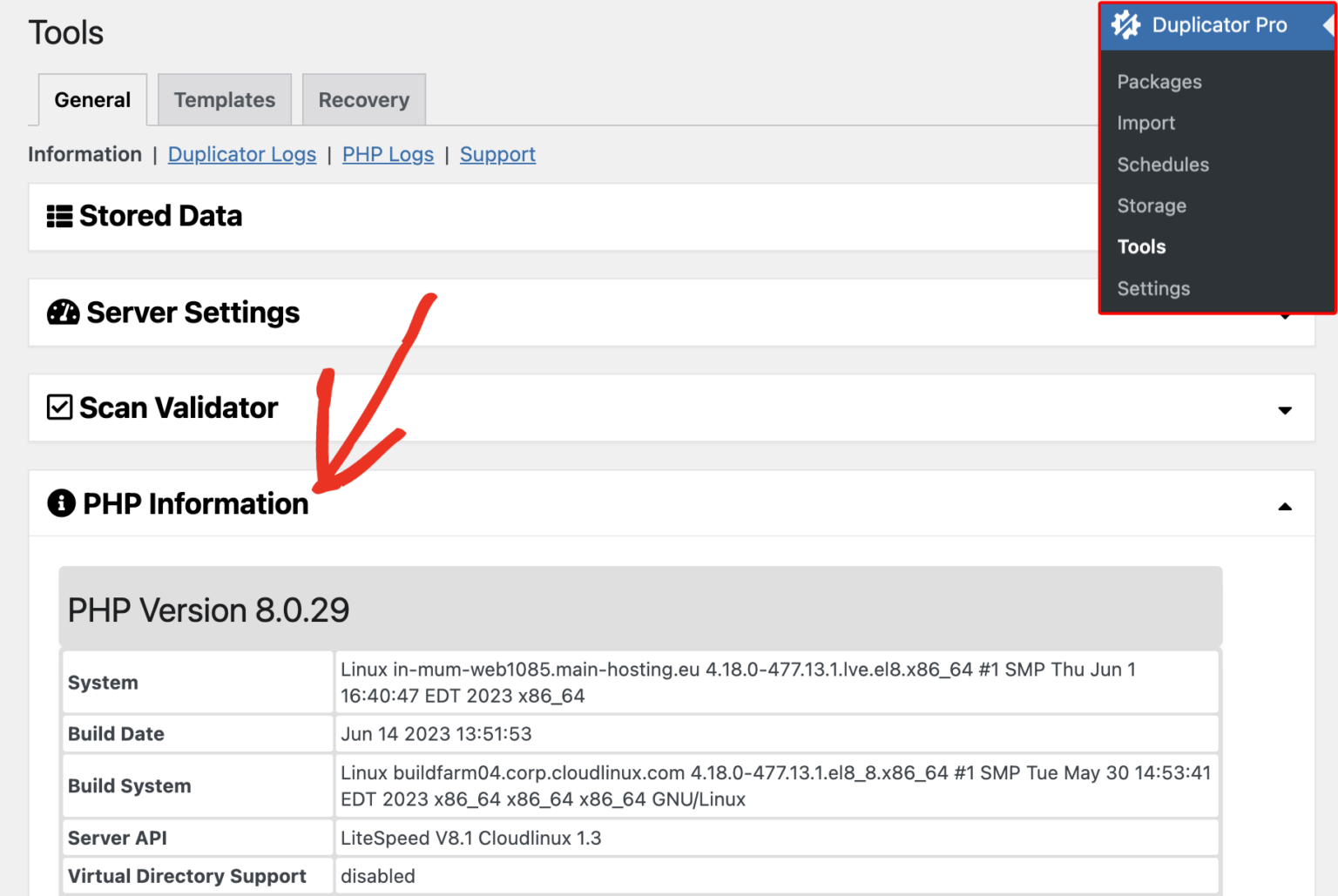Expand the Scan Validator section
The width and height of the screenshot is (1338, 896).
1284,408
